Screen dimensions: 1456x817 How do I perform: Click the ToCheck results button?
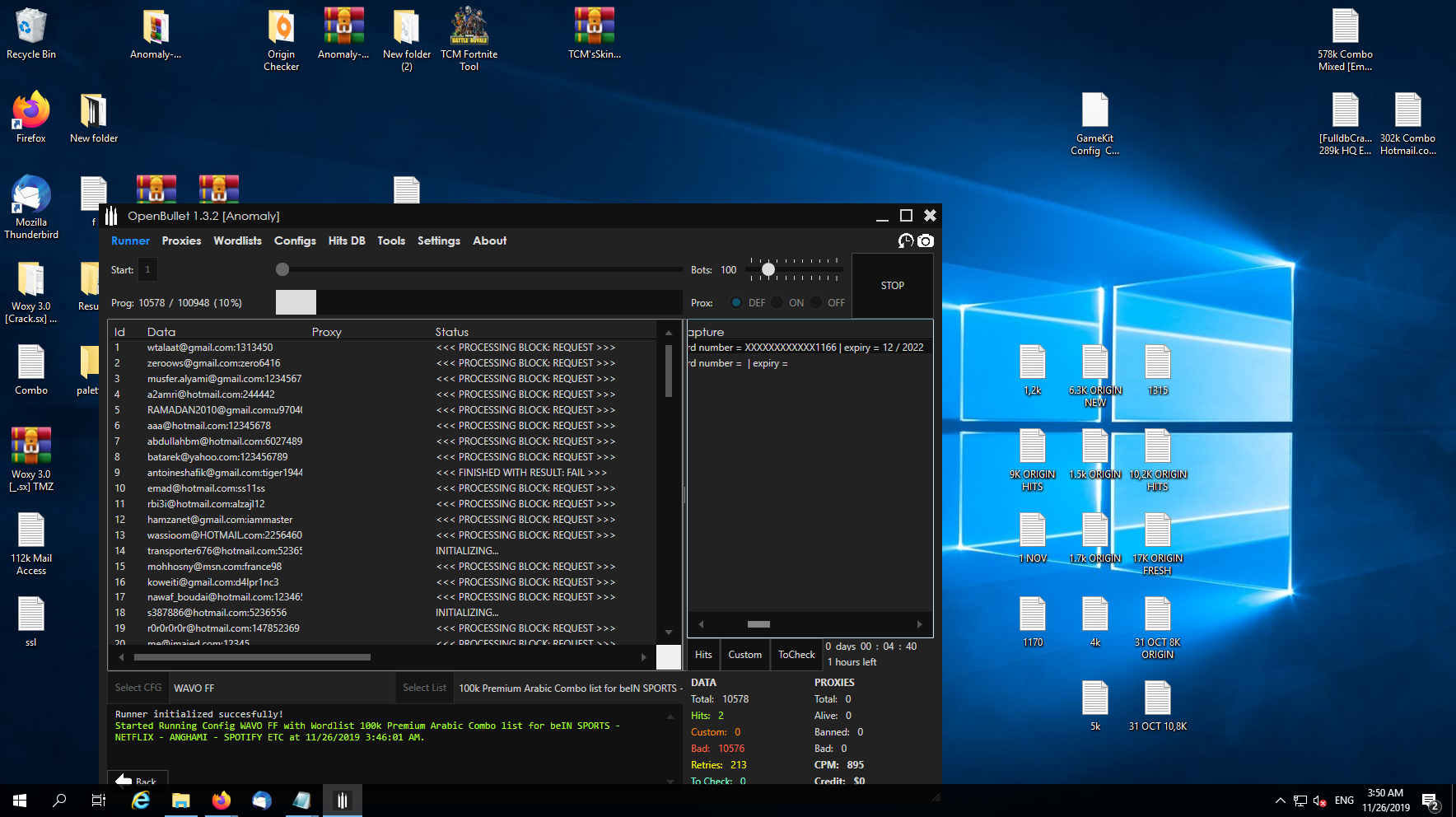(x=796, y=655)
